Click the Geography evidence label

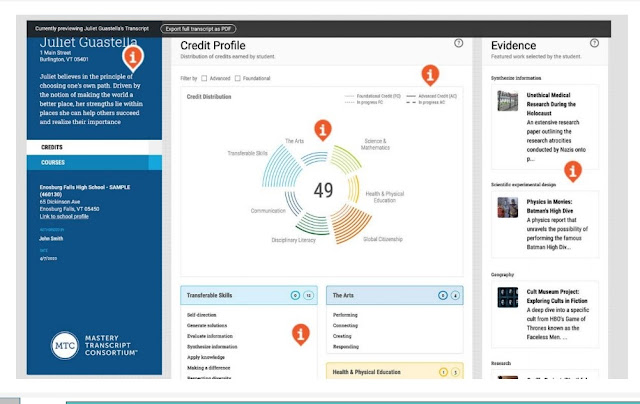pyautogui.click(x=502, y=275)
